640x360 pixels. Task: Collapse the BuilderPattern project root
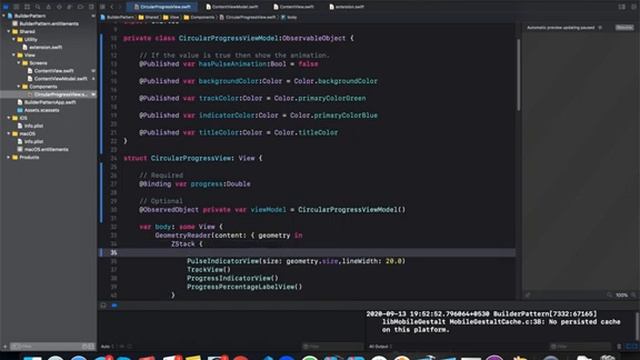coord(4,16)
